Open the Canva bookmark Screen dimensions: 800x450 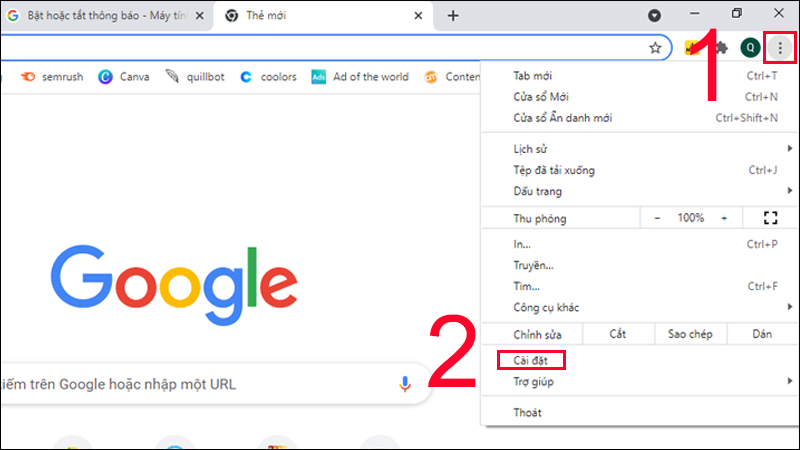125,77
